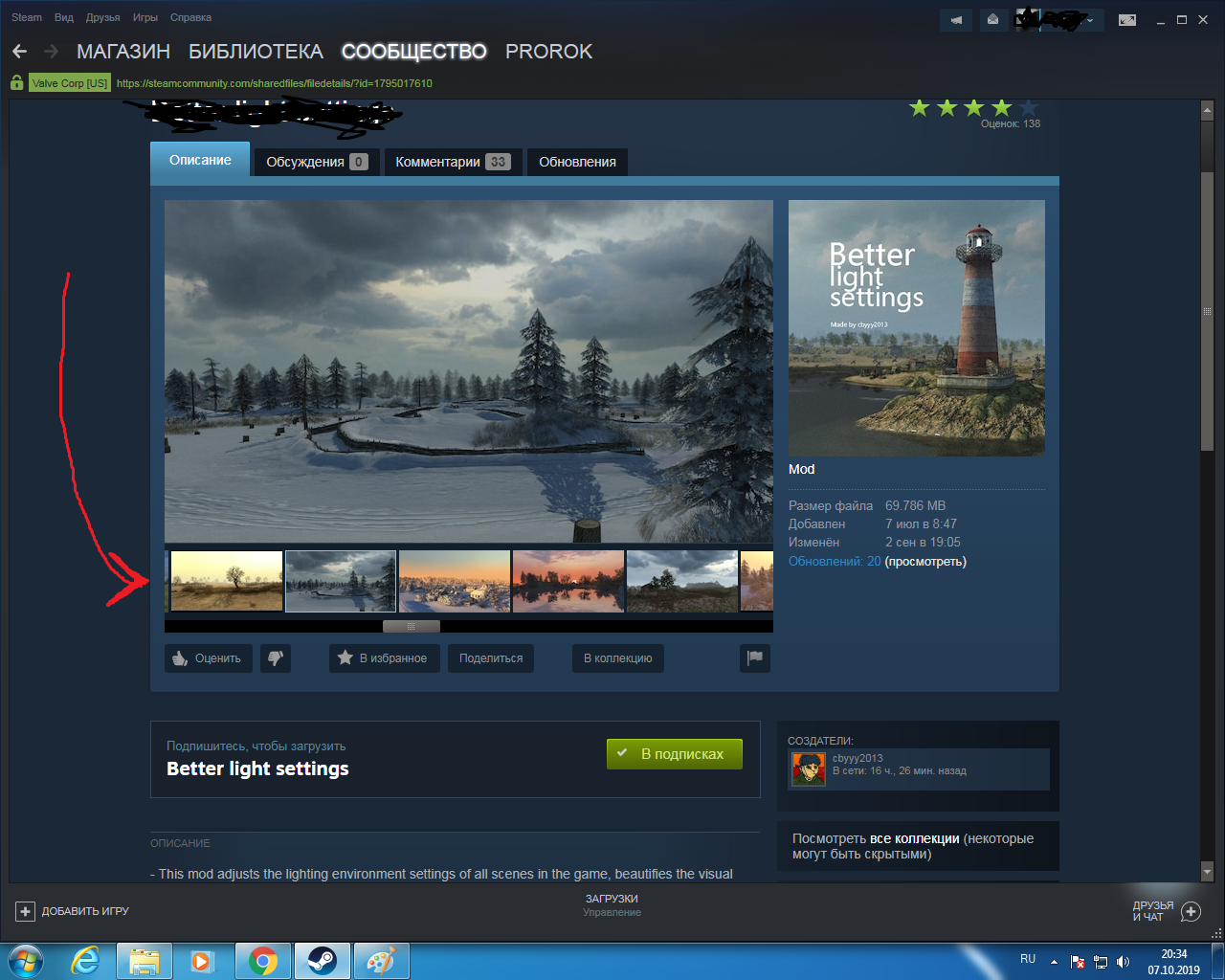Switch to the Обсуждения tab
The width and height of the screenshot is (1225, 980).
(x=317, y=162)
